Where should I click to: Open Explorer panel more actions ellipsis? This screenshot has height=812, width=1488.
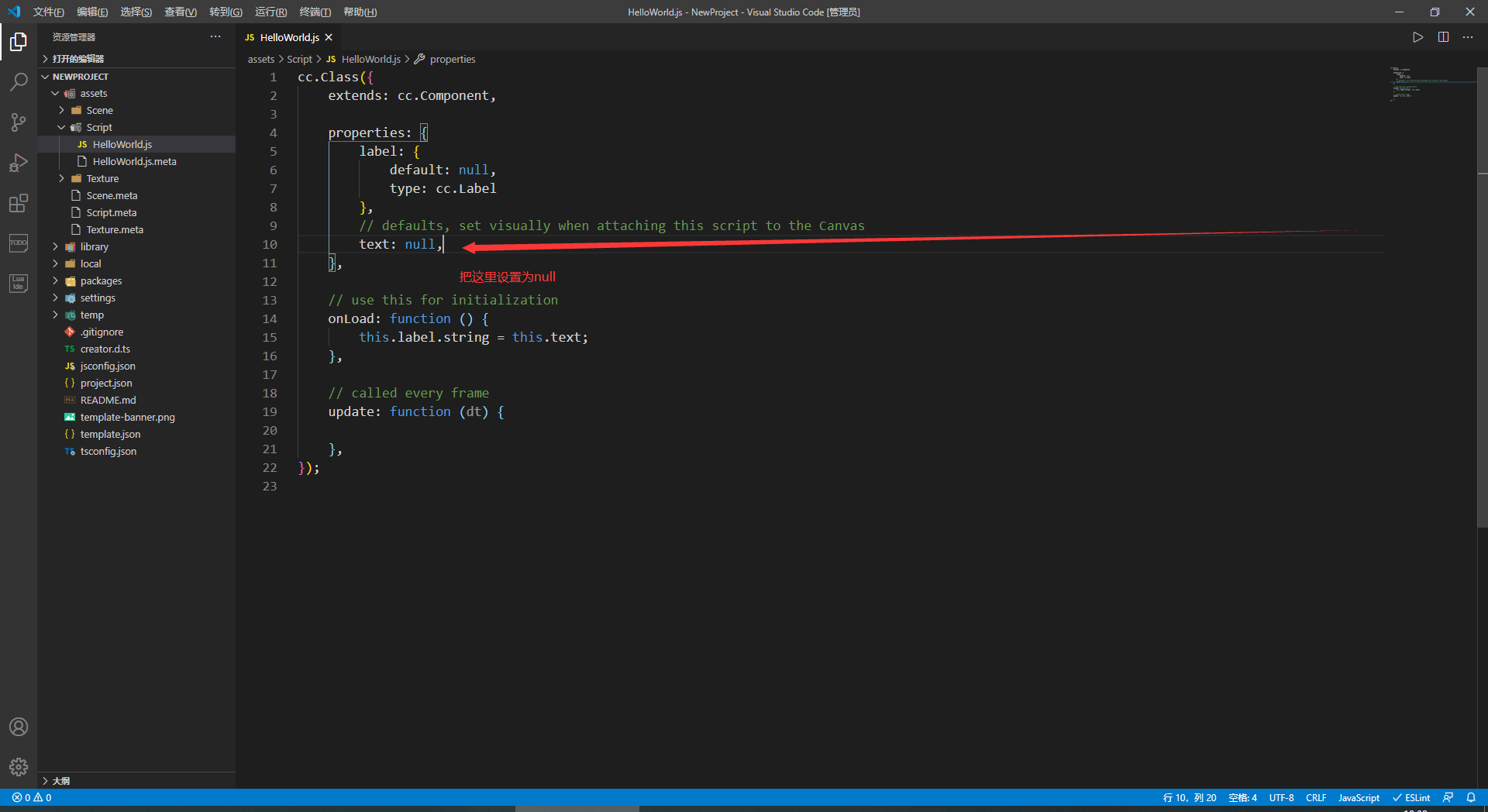click(x=215, y=37)
